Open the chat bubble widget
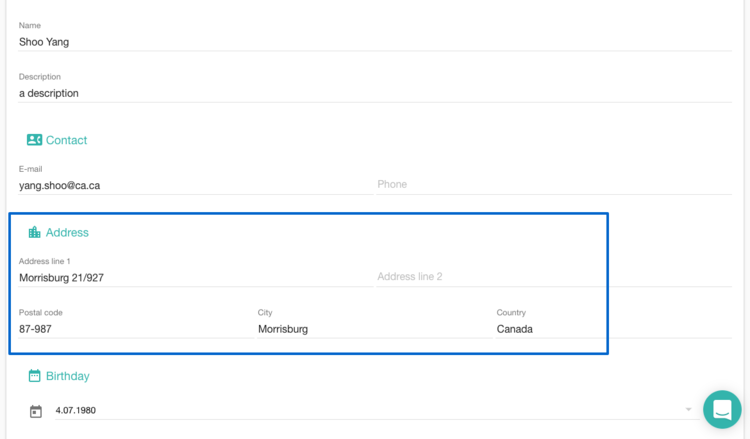 [x=722, y=409]
